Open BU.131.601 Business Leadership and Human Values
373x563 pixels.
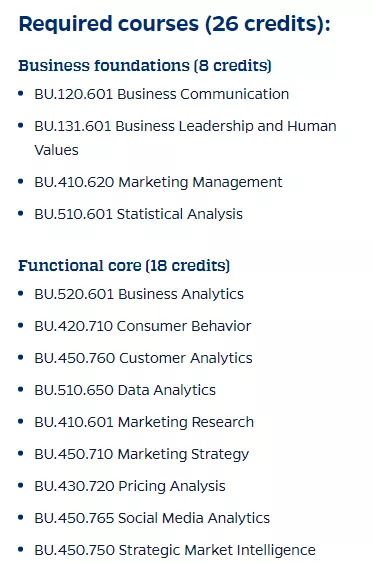click(185, 138)
